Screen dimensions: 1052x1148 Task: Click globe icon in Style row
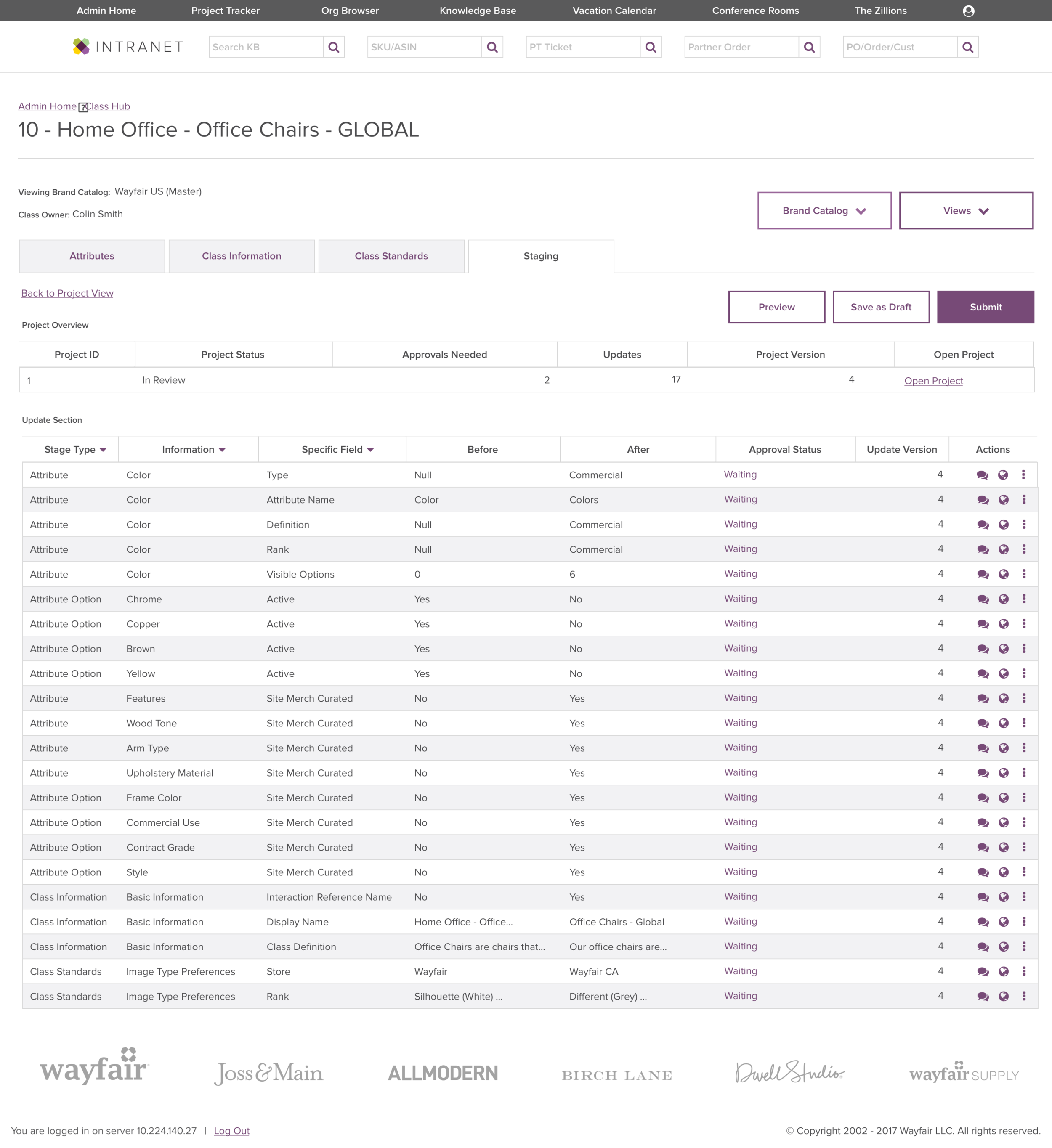click(x=1004, y=872)
